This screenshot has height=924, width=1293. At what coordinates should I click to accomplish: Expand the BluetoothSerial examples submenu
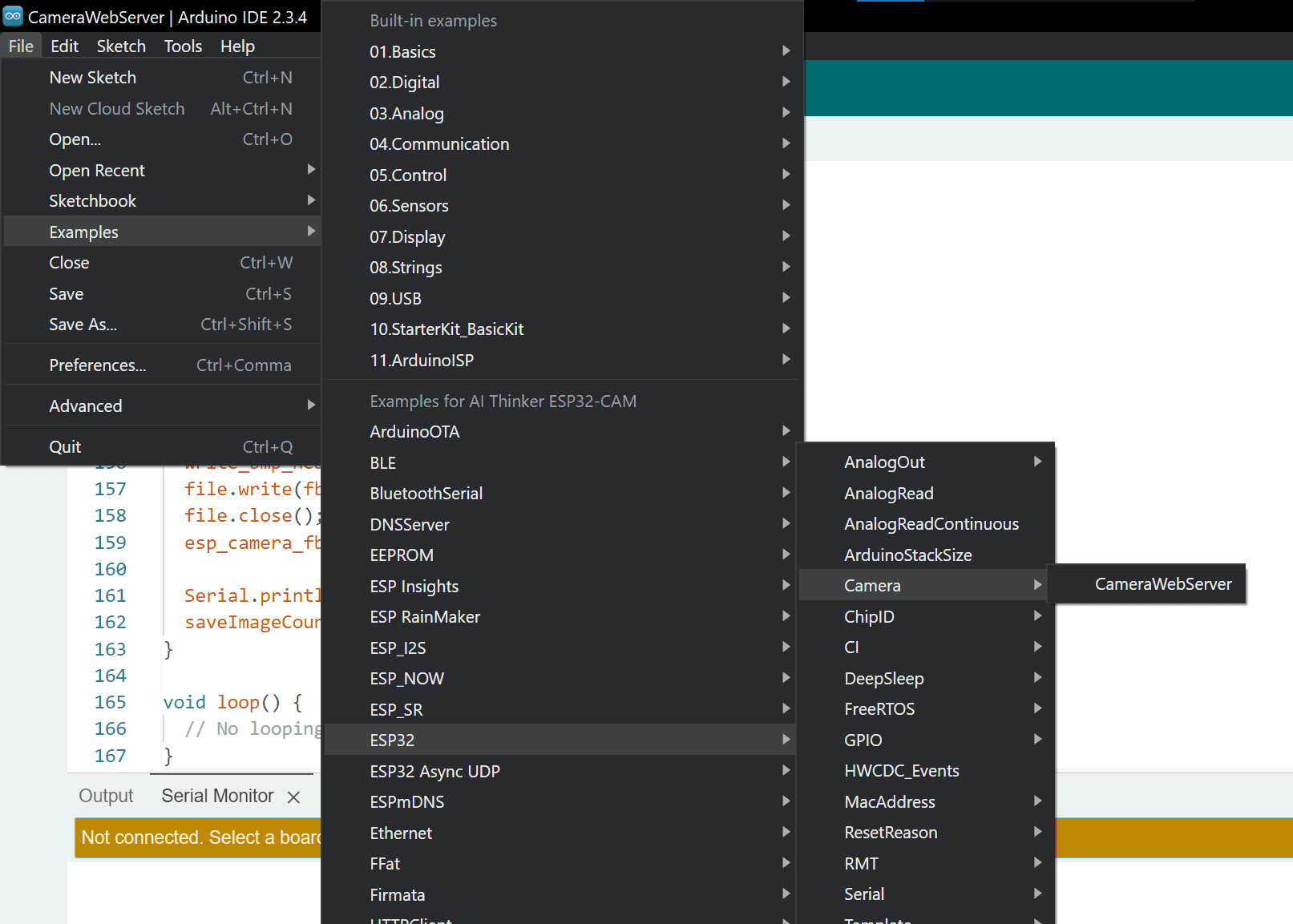(x=426, y=494)
